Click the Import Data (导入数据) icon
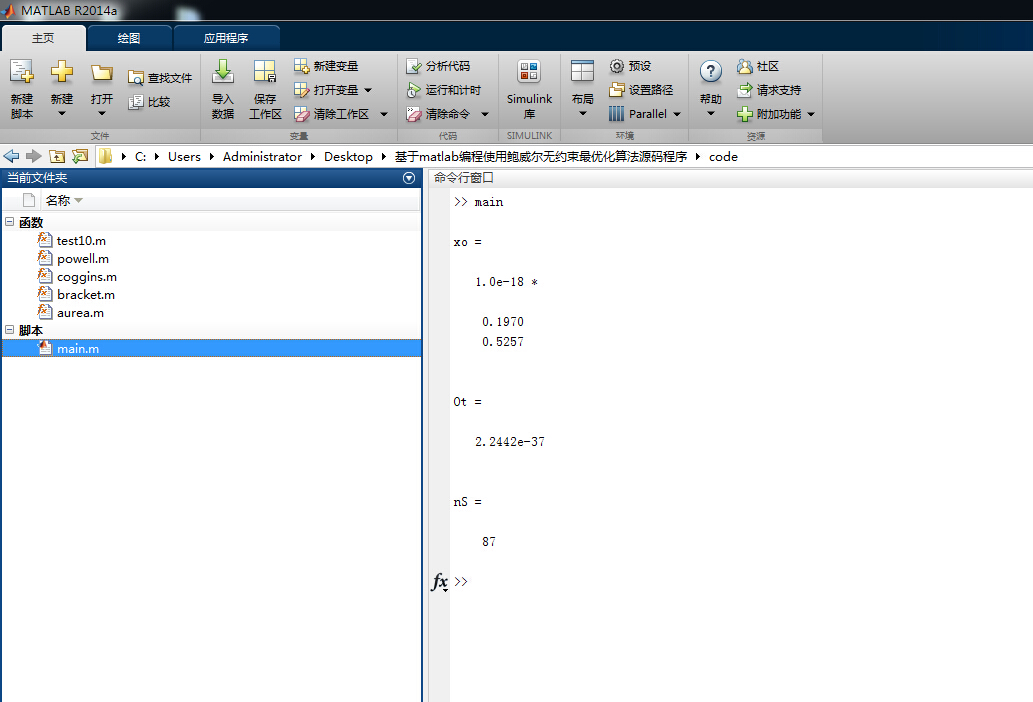 [x=223, y=71]
